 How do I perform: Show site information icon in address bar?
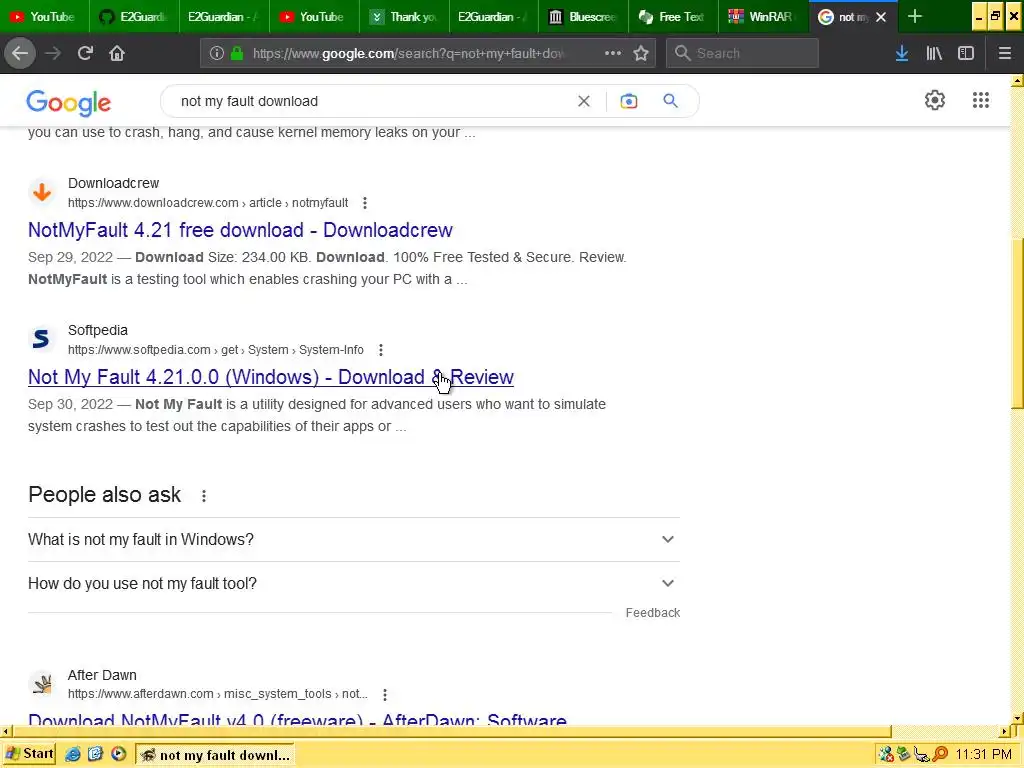(216, 54)
